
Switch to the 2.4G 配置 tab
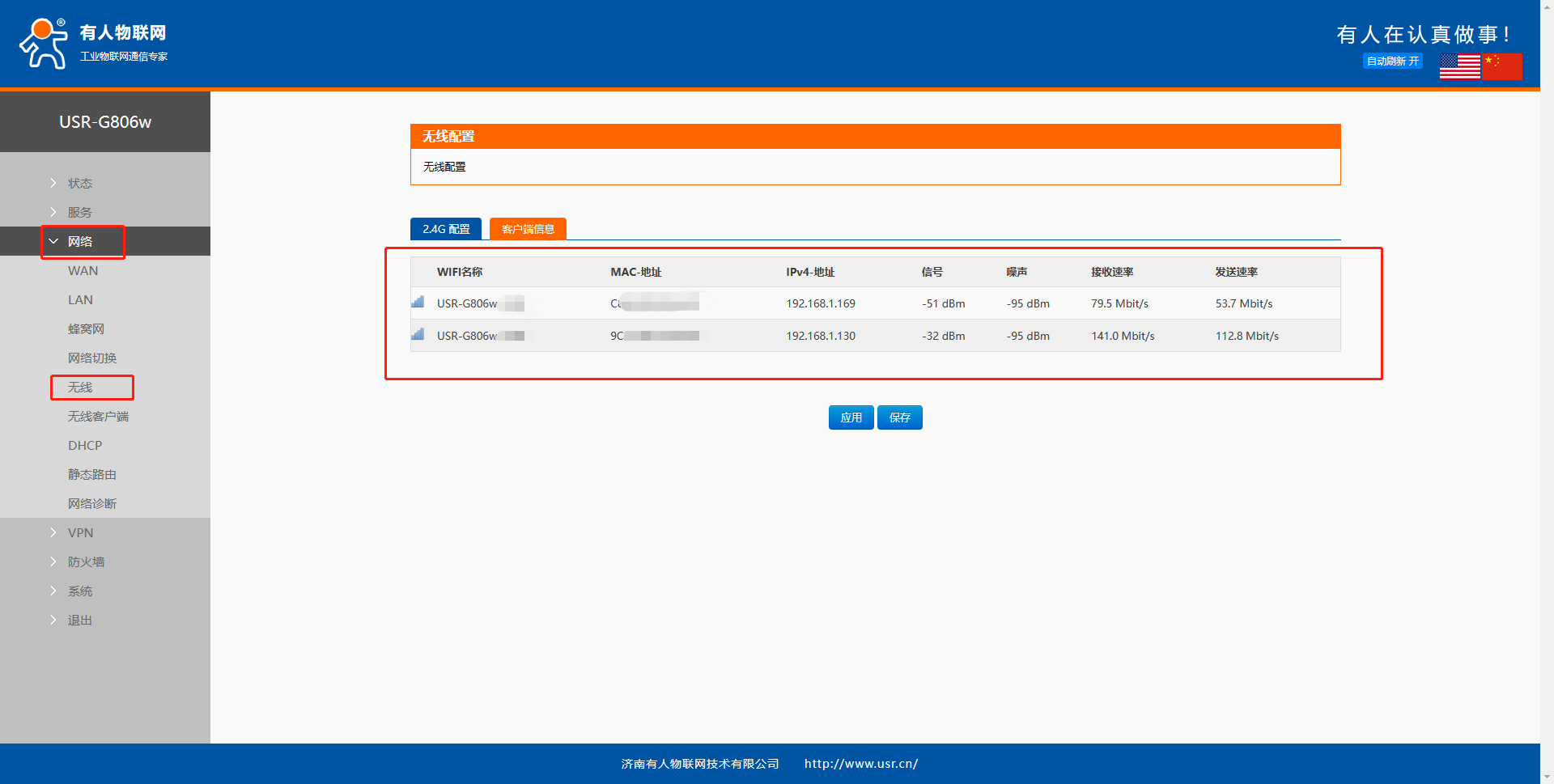[x=446, y=230]
